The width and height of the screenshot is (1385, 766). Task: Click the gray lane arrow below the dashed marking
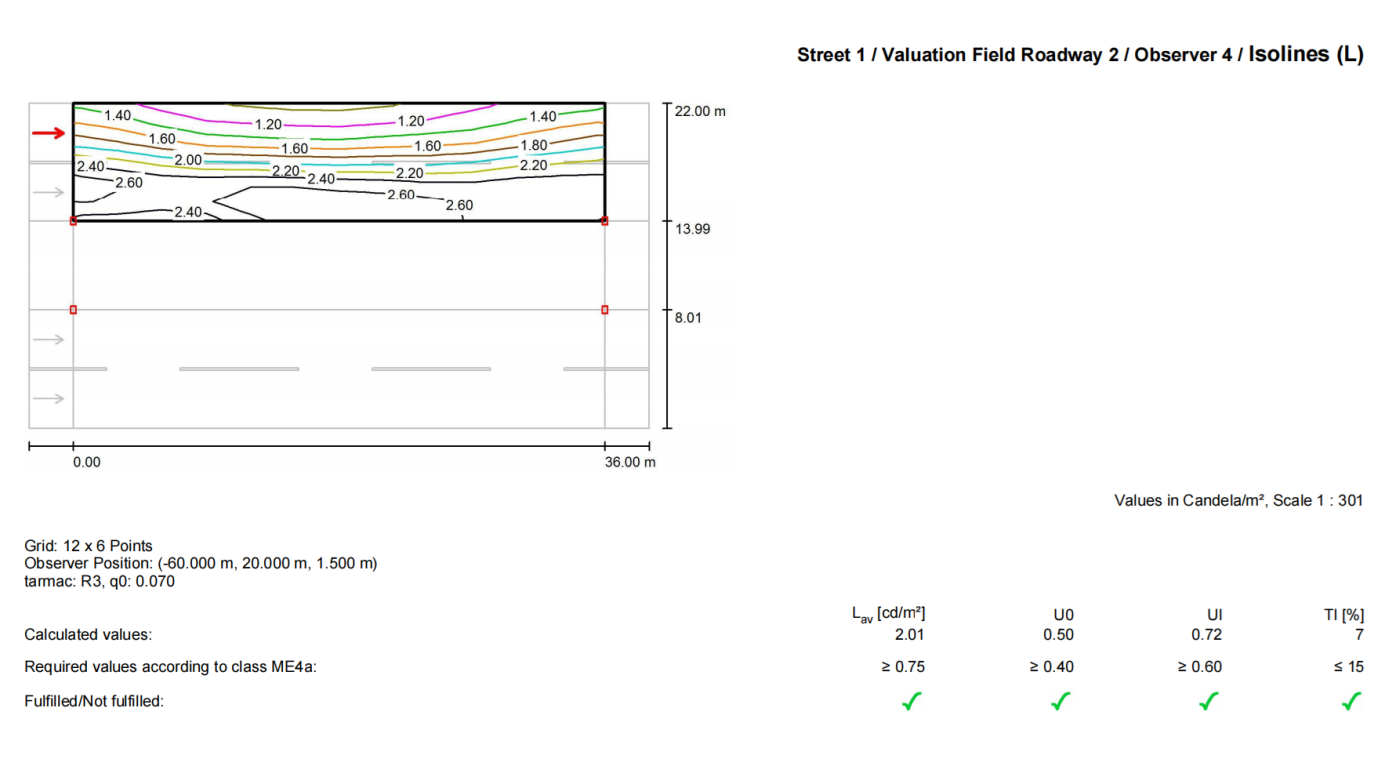click(x=48, y=399)
